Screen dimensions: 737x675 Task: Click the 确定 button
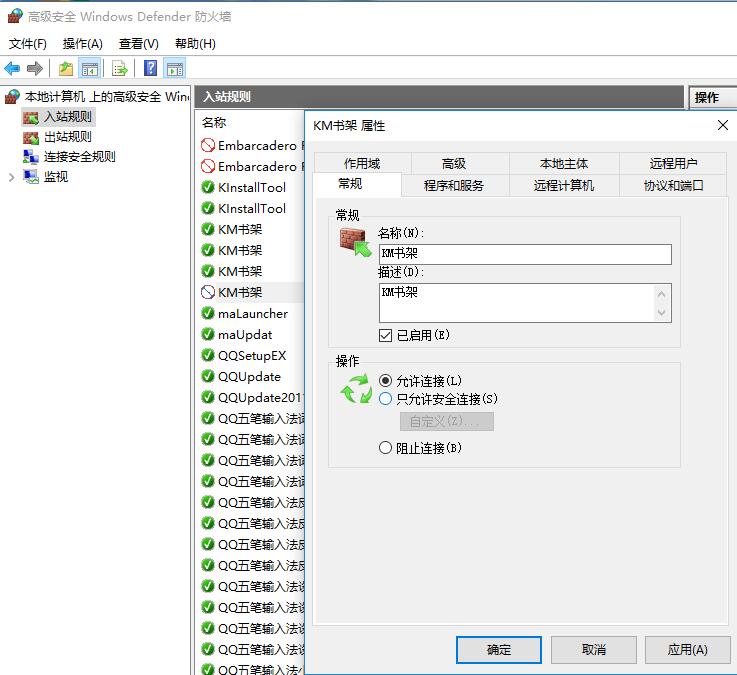(499, 650)
